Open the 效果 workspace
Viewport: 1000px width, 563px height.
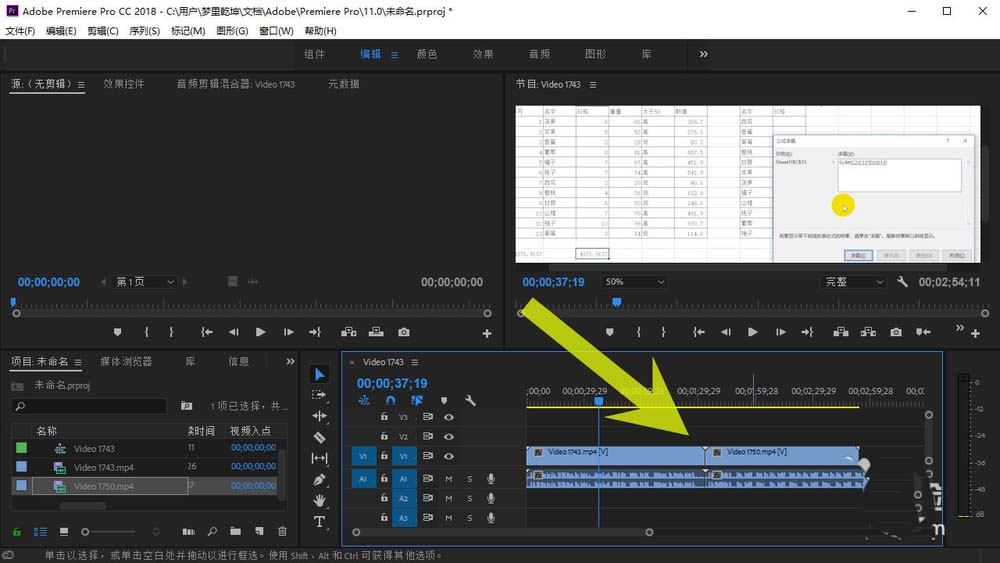pos(483,54)
